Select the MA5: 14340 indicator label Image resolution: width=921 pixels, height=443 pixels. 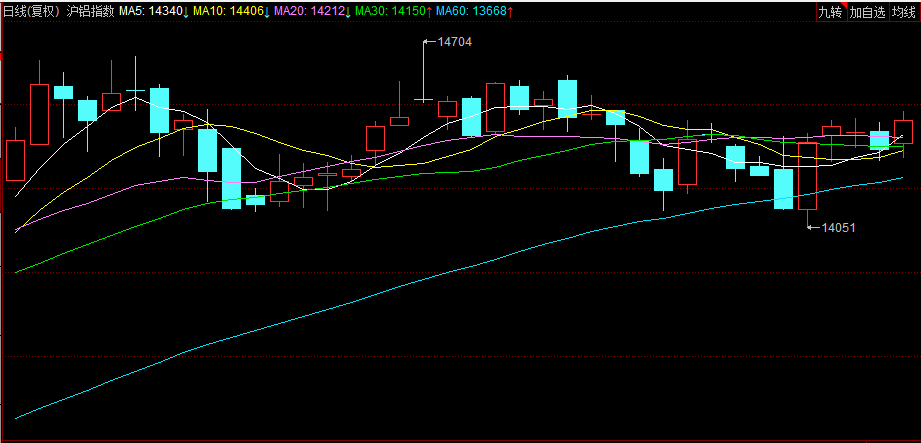coord(153,11)
